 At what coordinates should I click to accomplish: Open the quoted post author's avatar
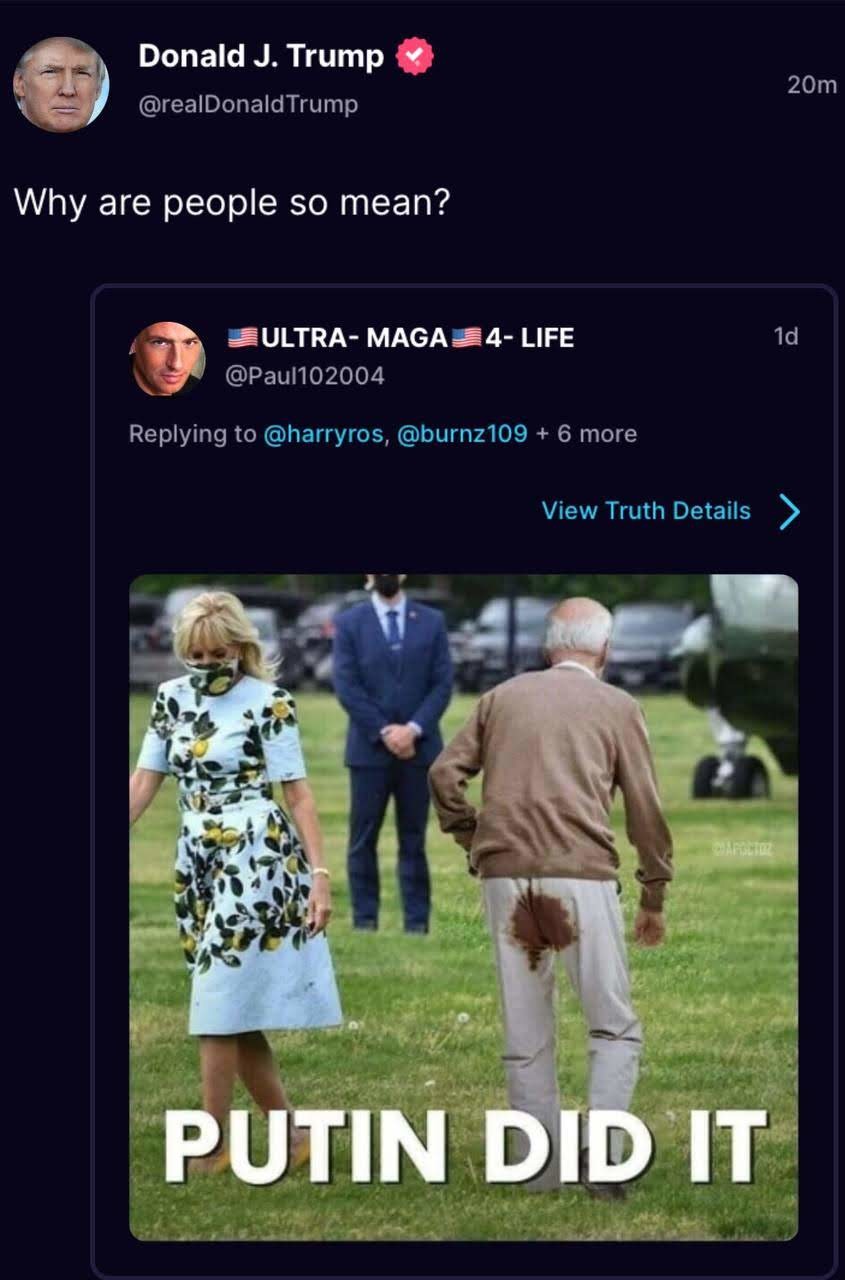[x=167, y=358]
